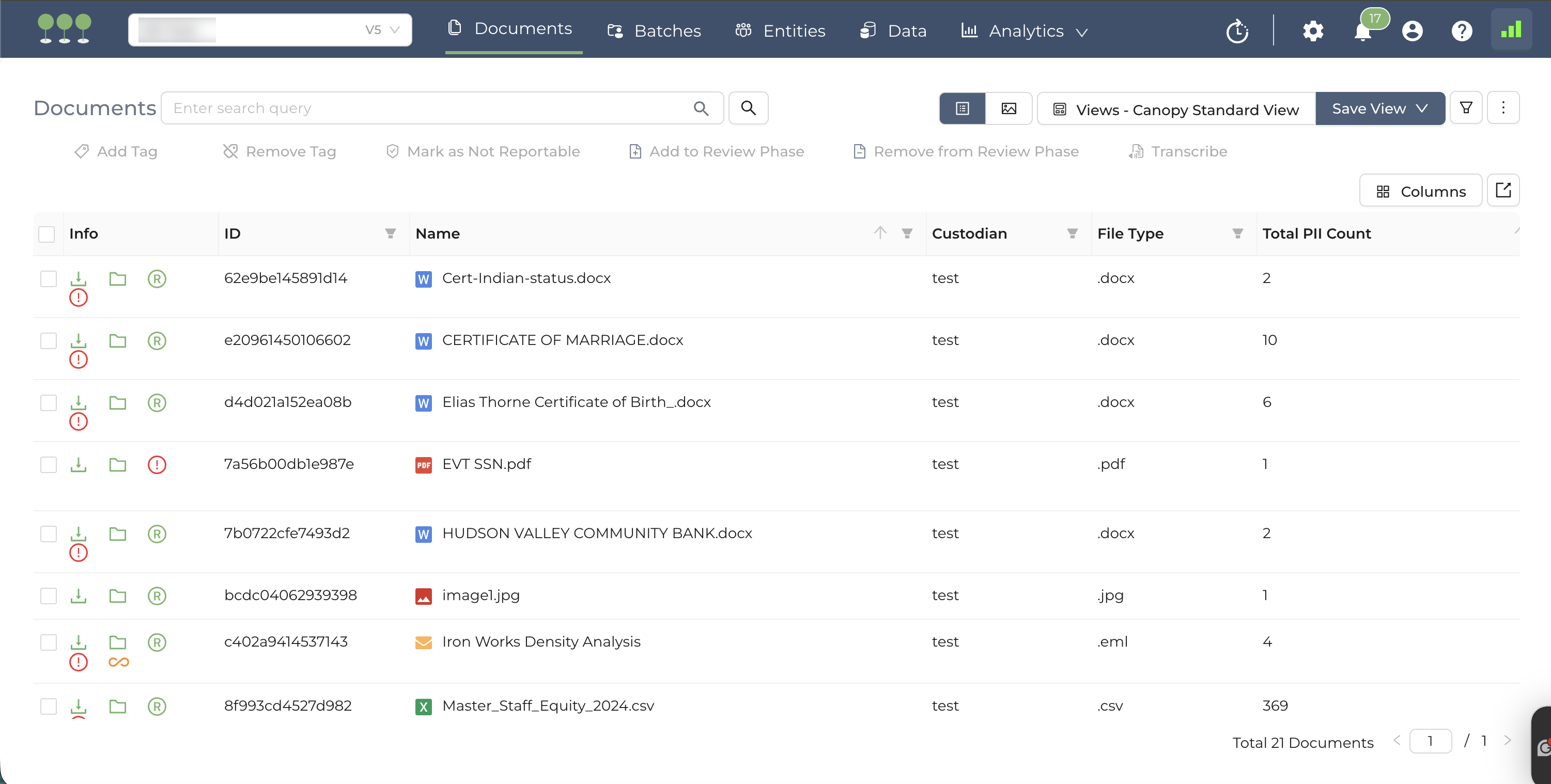Open folder icon for image1.jpg row
Screen dimensions: 1551x784
(117, 595)
